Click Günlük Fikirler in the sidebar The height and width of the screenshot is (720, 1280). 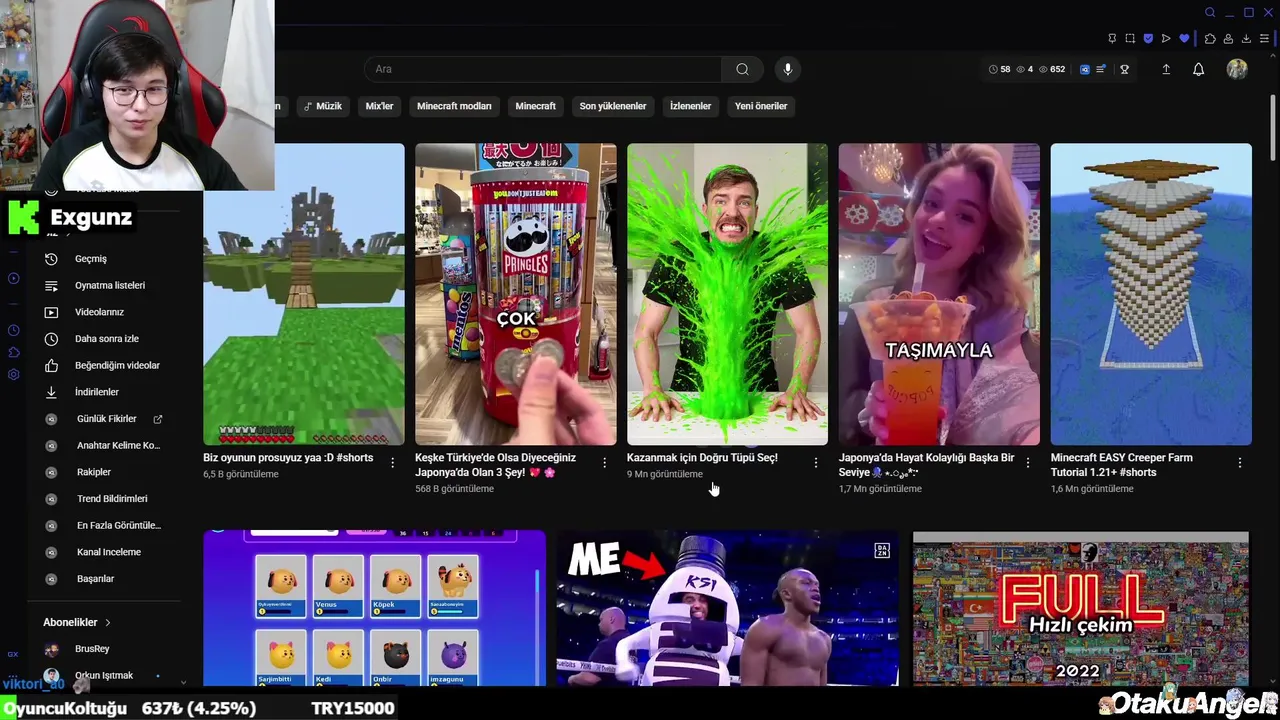click(106, 419)
